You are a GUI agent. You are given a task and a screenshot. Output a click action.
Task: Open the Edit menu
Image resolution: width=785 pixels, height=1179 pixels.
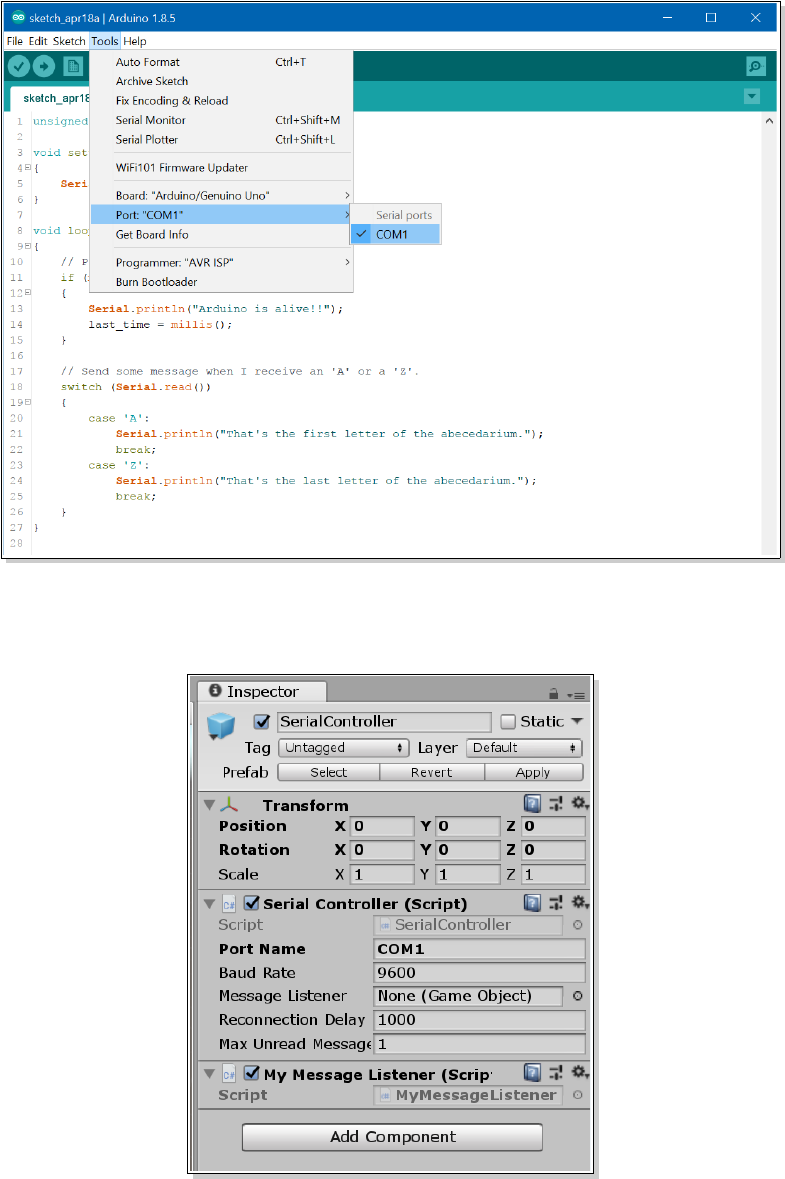(x=38, y=41)
